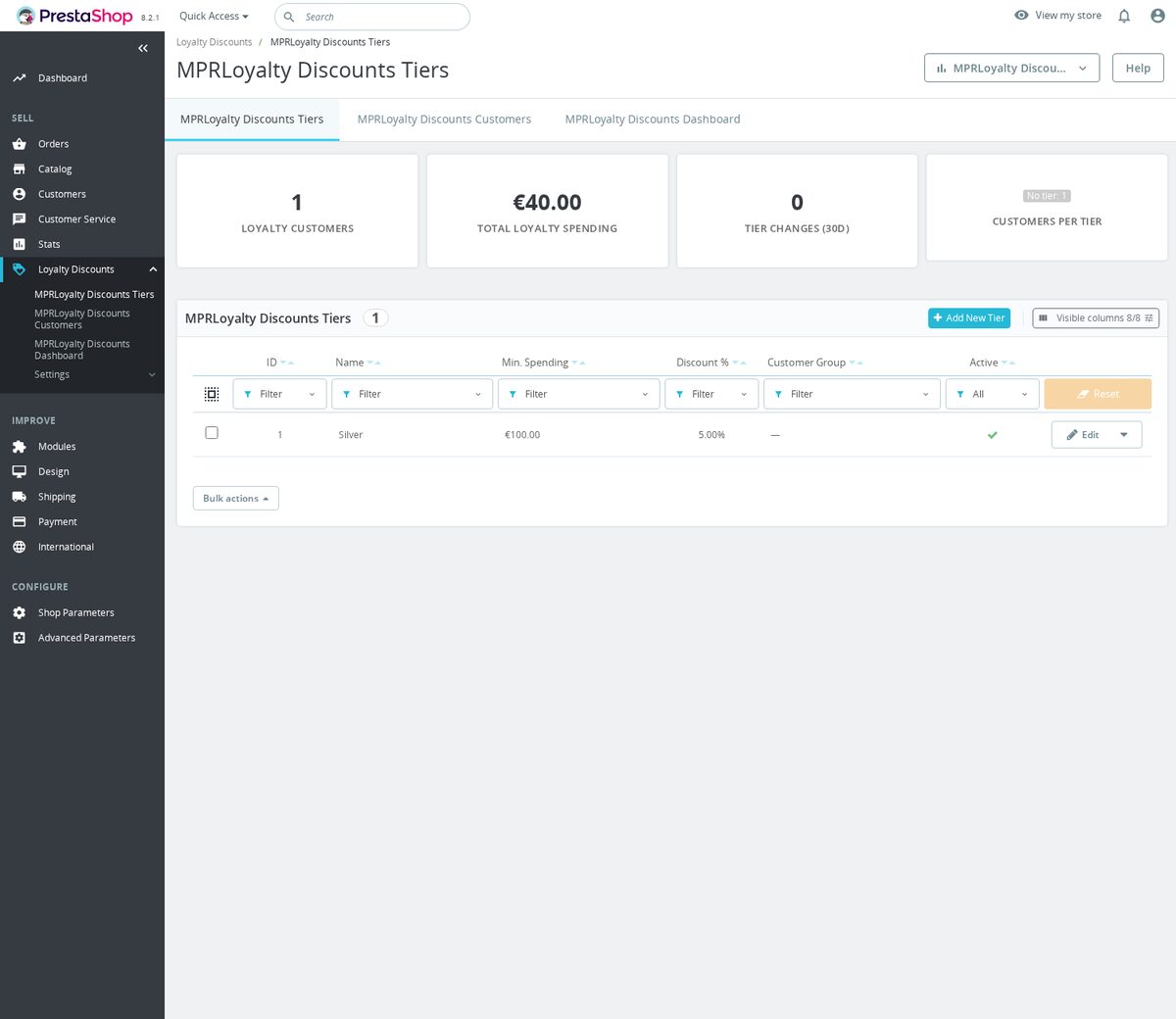Click the Customers person icon
This screenshot has height=1019, width=1176.
pos(19,194)
